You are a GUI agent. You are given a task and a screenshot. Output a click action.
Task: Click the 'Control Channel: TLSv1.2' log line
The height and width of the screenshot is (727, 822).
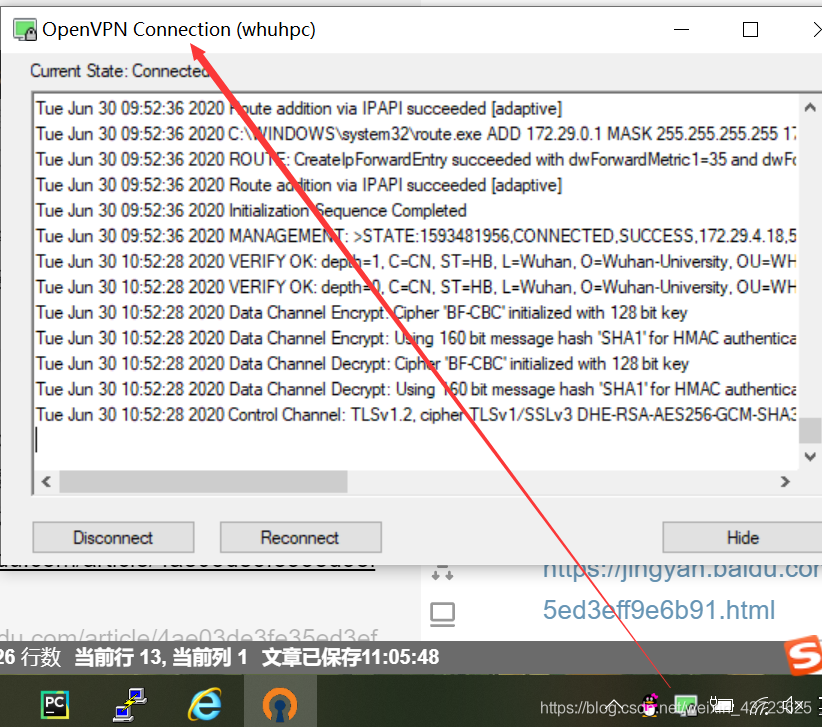coord(415,415)
